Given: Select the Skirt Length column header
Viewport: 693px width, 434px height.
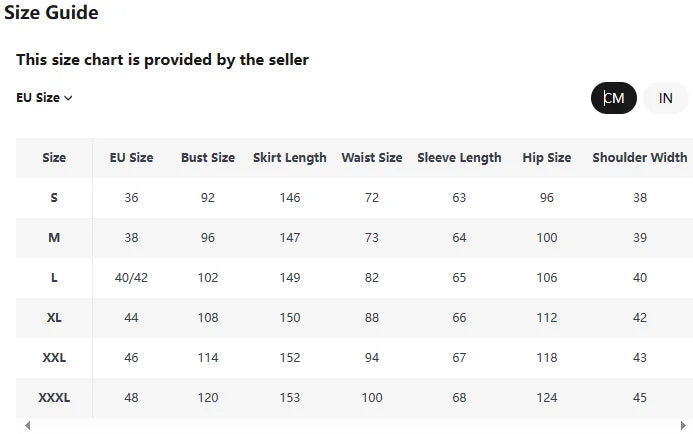Looking at the screenshot, I should [x=290, y=158].
